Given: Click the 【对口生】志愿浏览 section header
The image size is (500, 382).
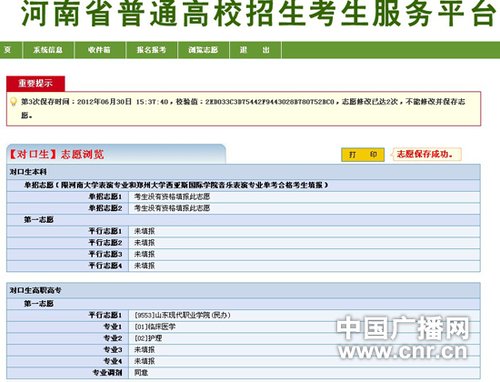Looking at the screenshot, I should (56, 154).
